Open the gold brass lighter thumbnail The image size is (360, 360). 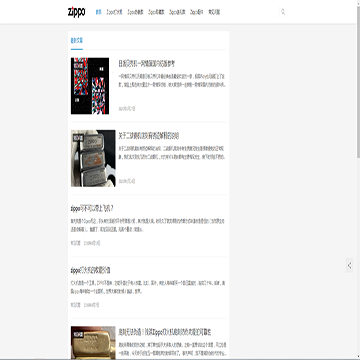[93, 343]
